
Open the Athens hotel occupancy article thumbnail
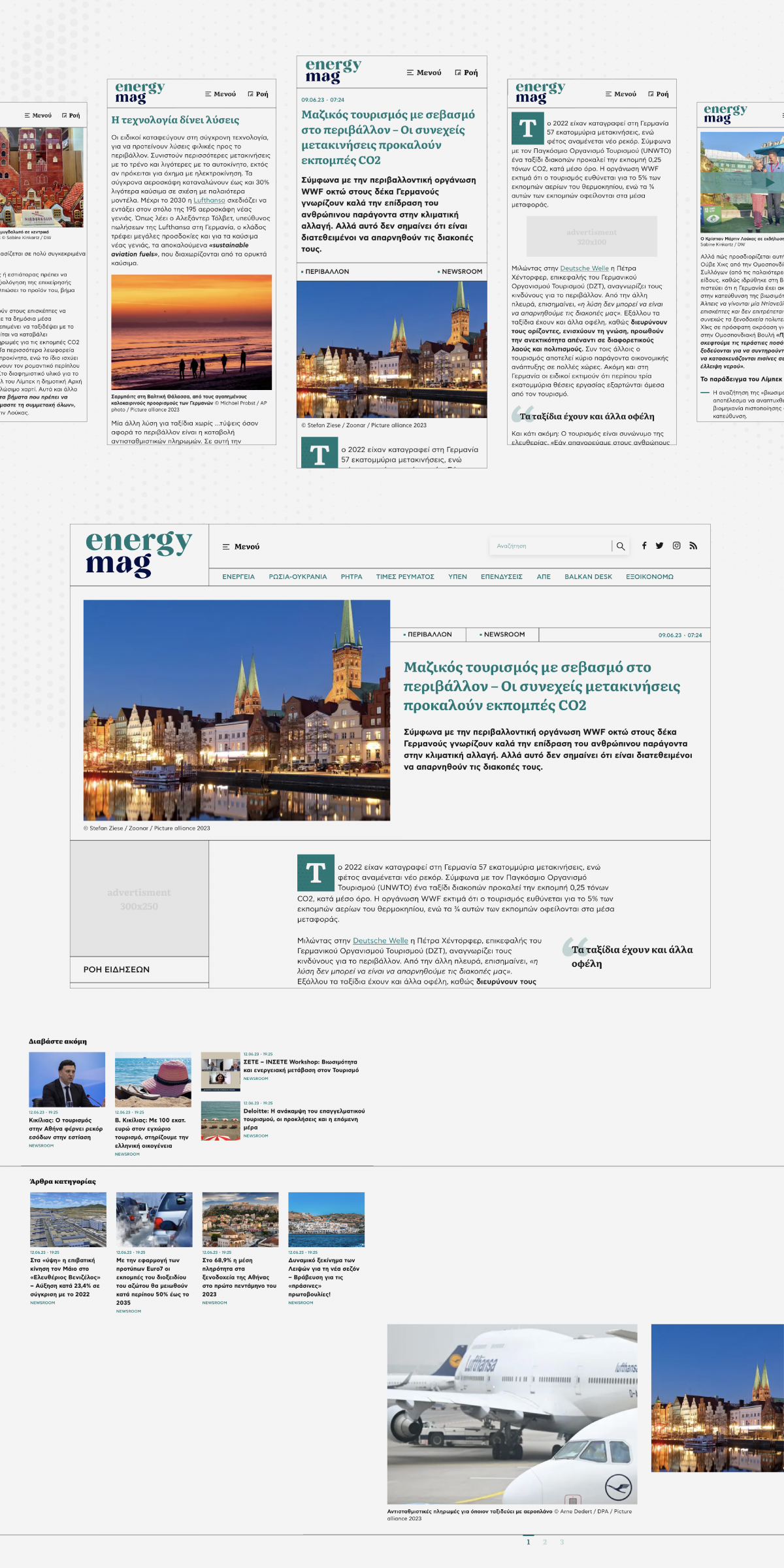(x=240, y=1220)
